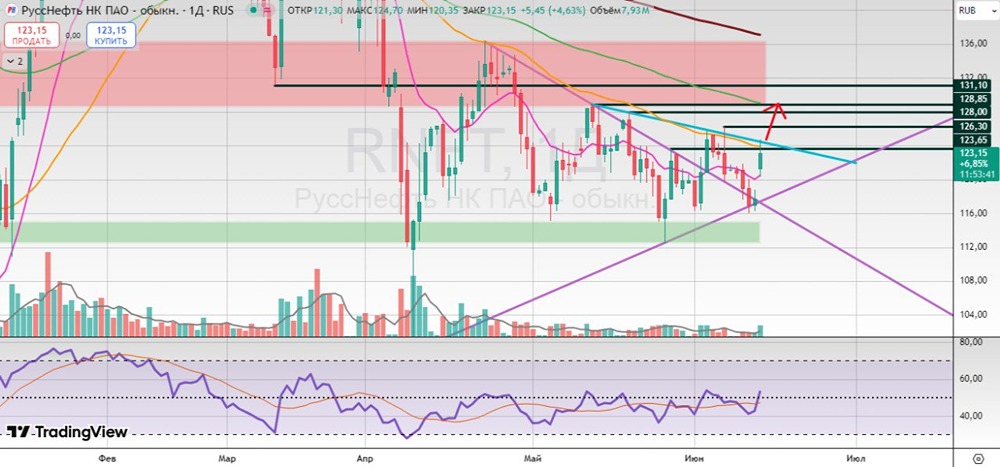Select the 131,10 horizontal level price label
Viewport: 1000px width, 467px height.
pos(973,85)
